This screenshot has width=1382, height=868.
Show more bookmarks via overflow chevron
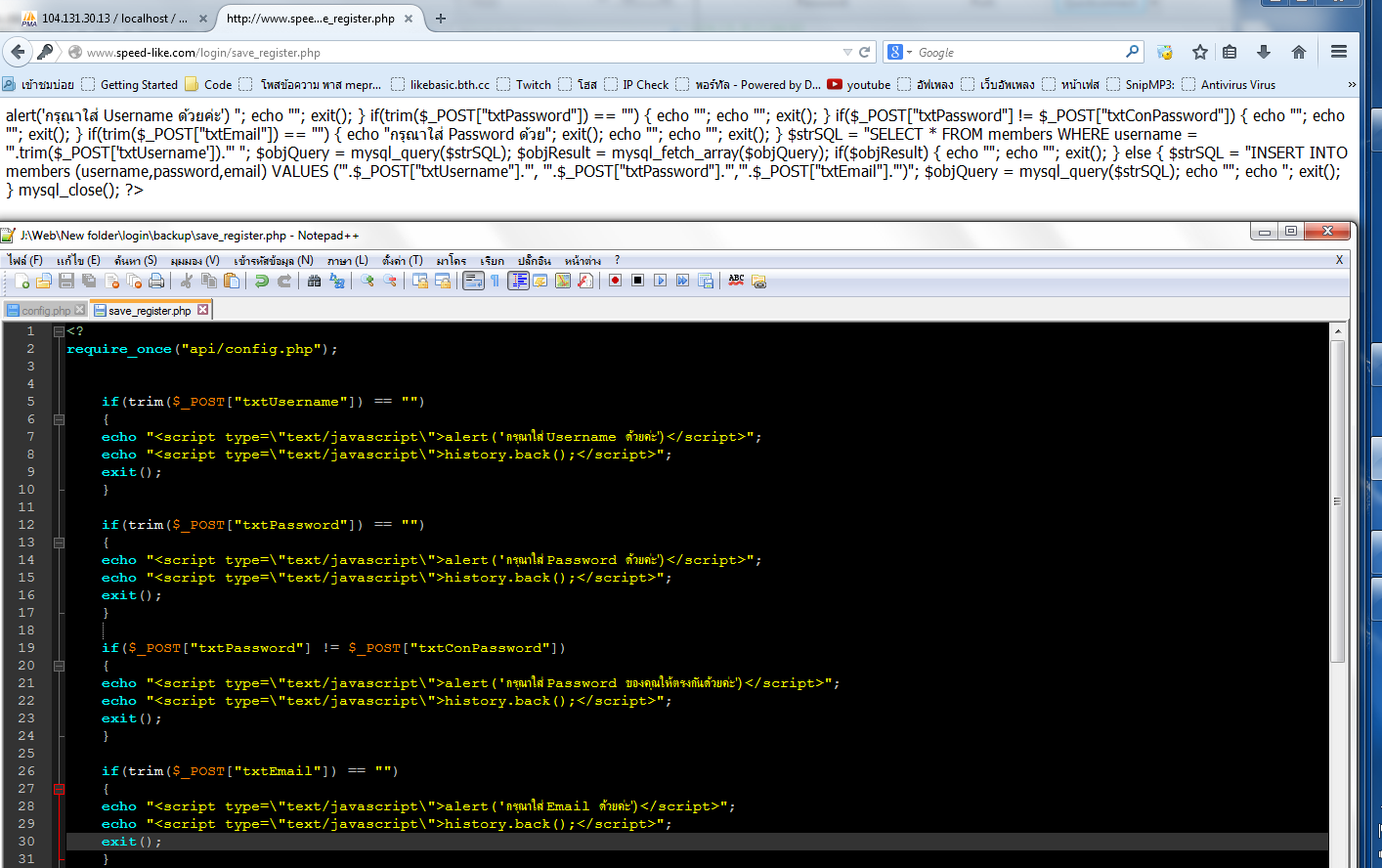1352,85
